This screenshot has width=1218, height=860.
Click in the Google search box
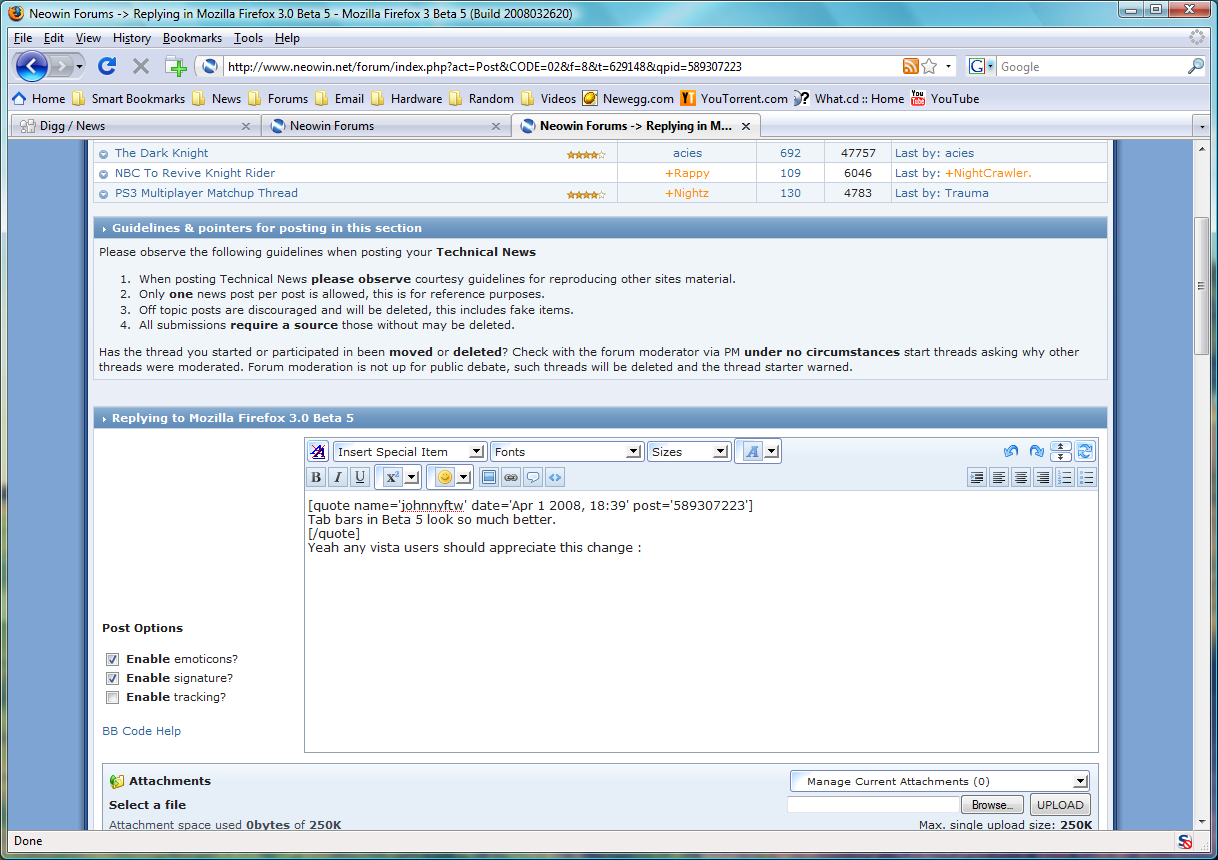click(1090, 67)
